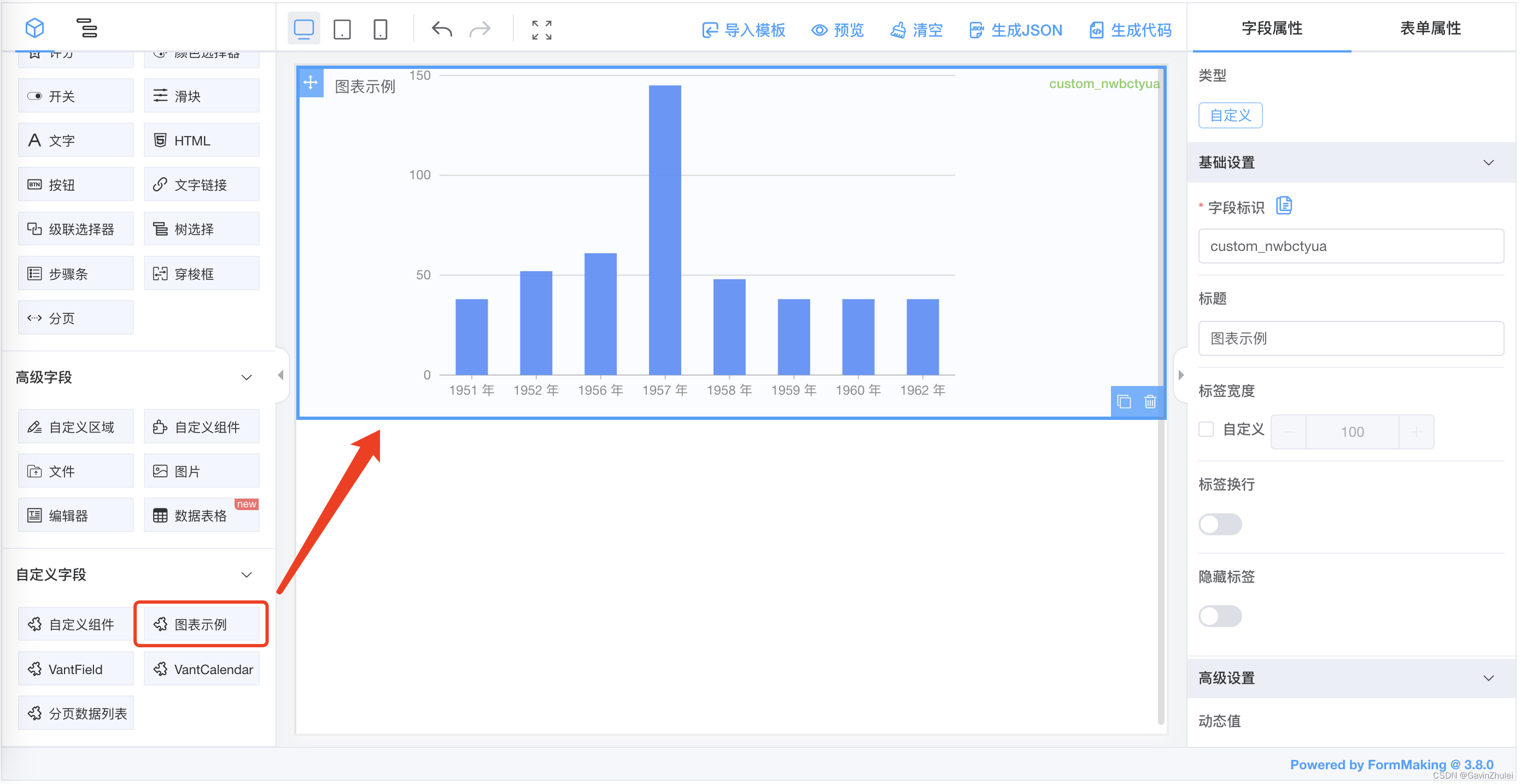Collapse the left panel arrow

(281, 375)
